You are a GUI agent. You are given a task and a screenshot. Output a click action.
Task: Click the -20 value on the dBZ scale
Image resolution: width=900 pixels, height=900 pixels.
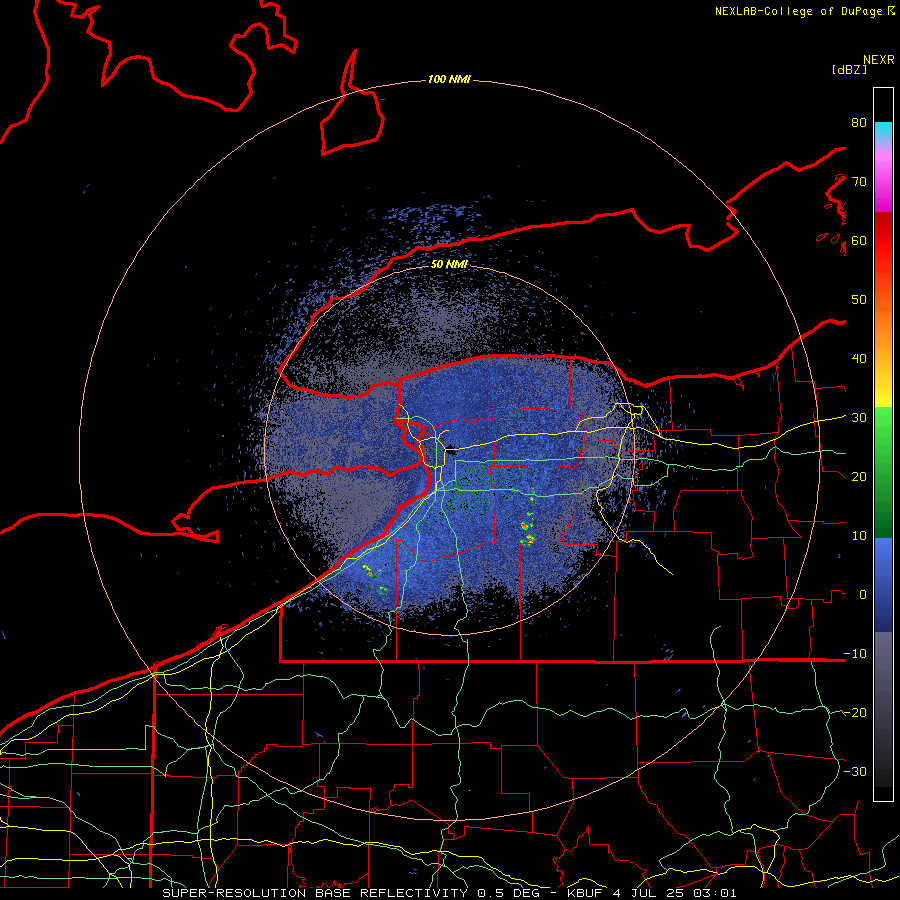tap(855, 713)
